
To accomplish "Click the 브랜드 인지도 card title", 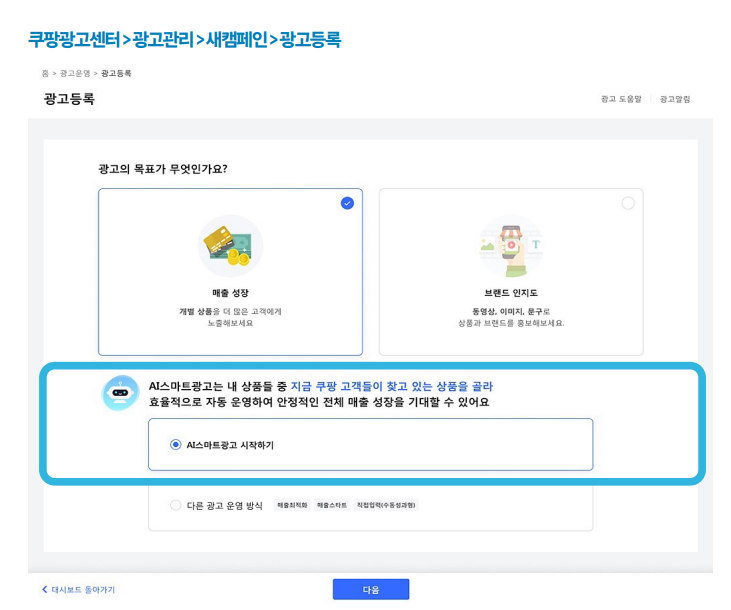I will coord(511,293).
